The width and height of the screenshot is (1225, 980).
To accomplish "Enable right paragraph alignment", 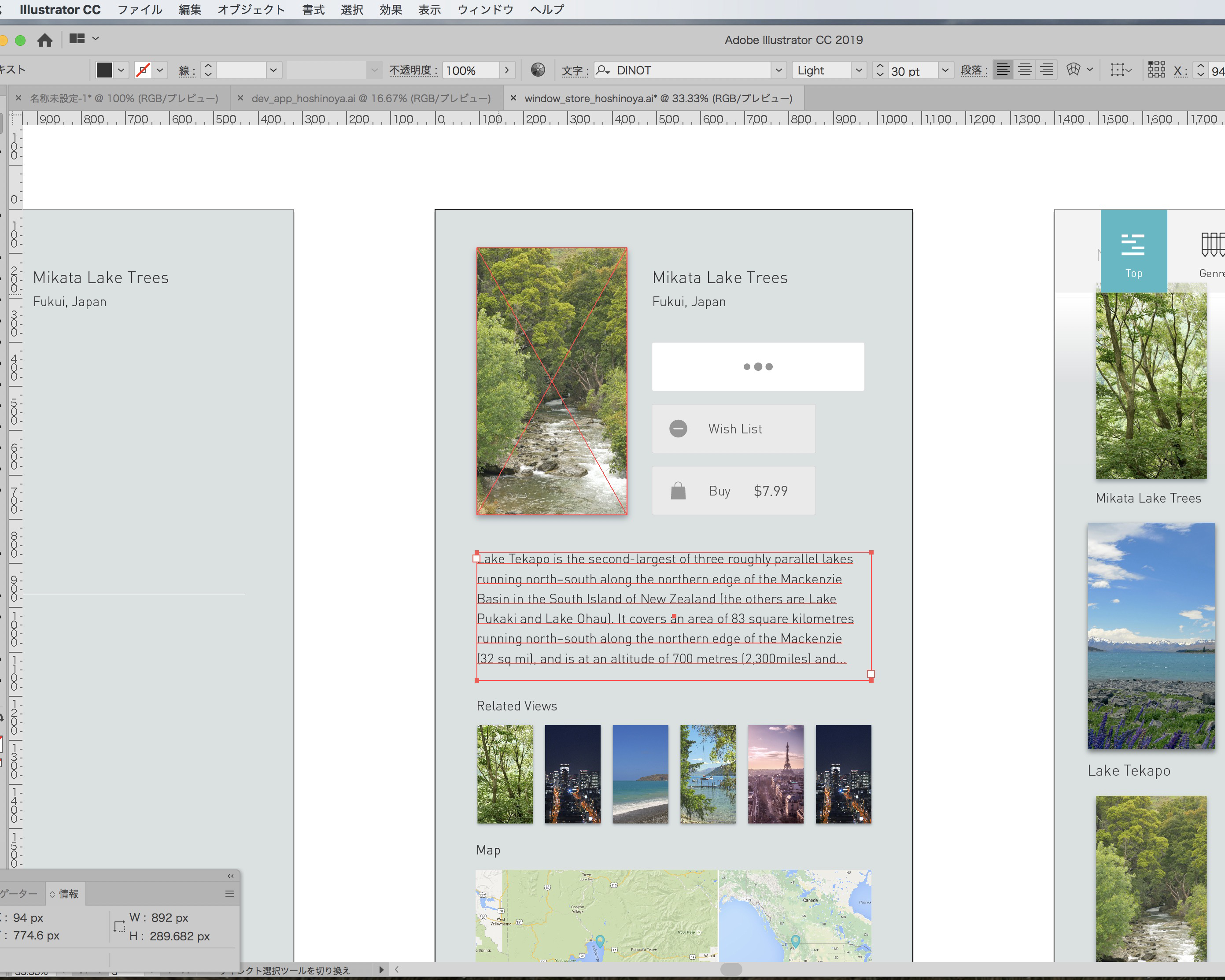I will pyautogui.click(x=1047, y=70).
